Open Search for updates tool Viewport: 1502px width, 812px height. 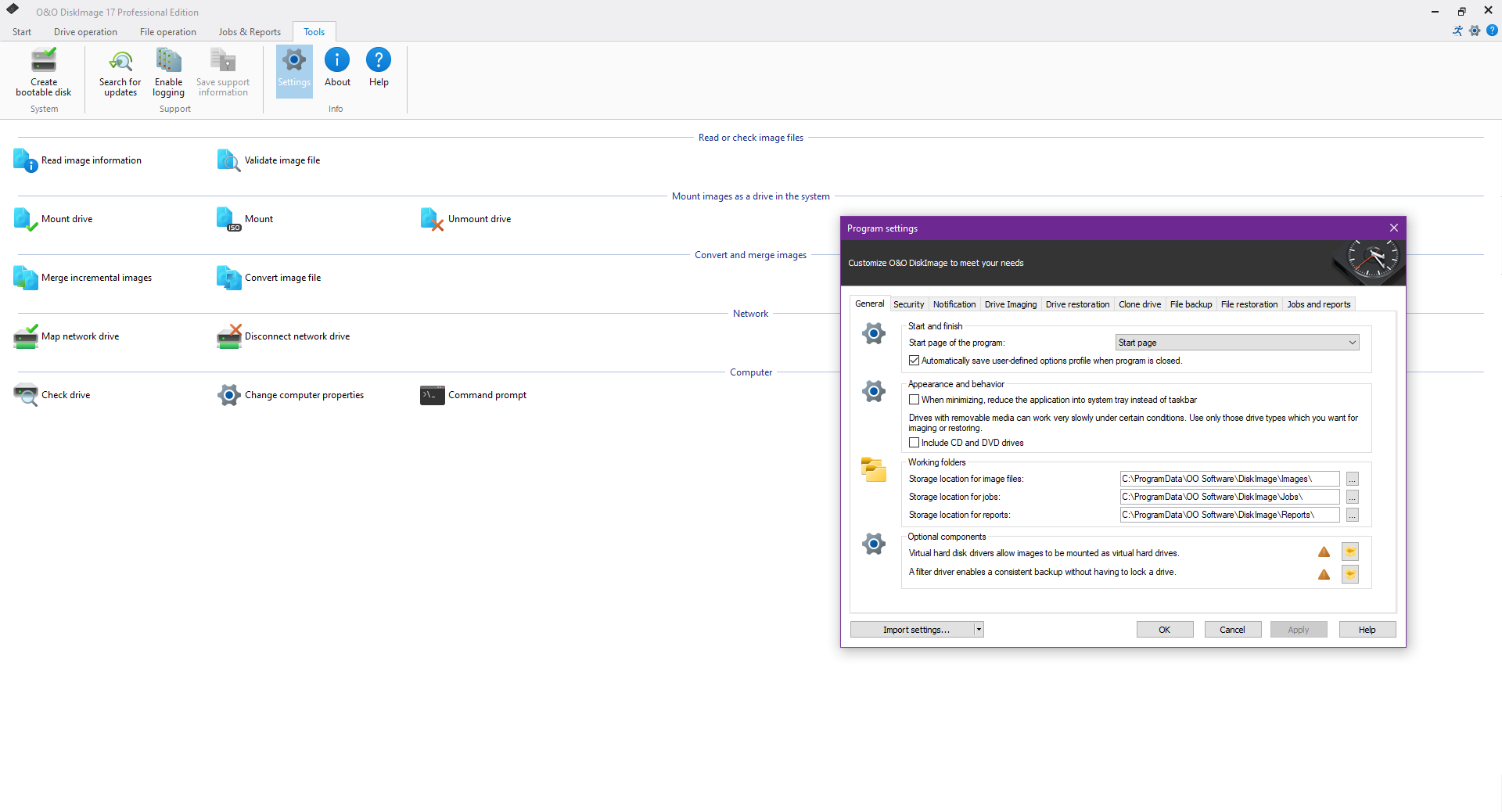120,72
